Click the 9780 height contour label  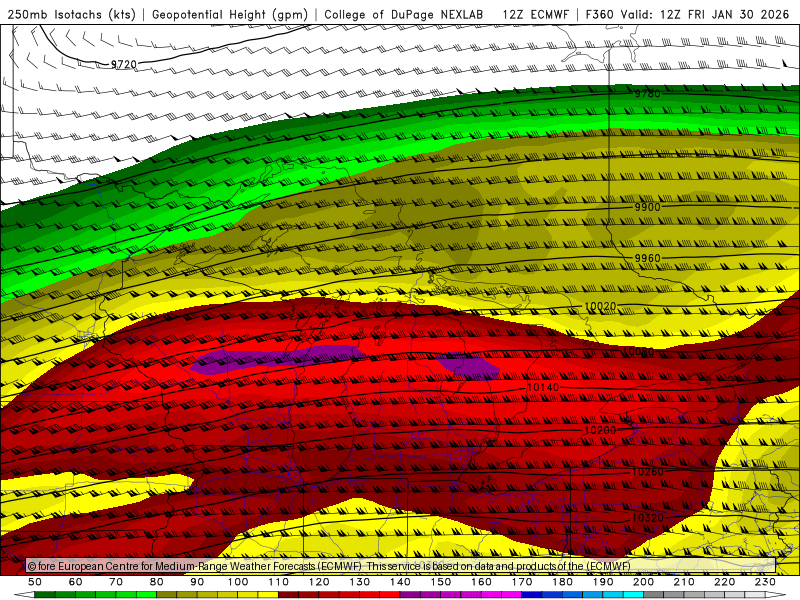[x=647, y=93]
